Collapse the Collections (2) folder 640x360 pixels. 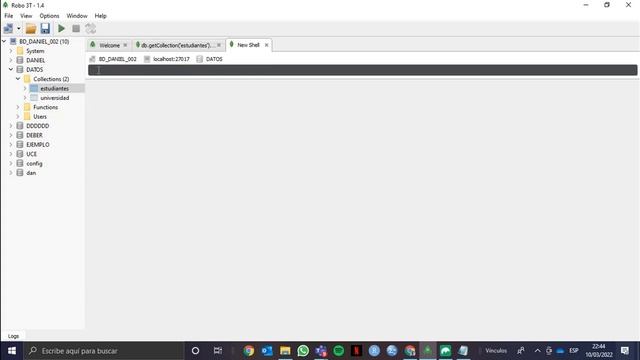[x=18, y=79]
